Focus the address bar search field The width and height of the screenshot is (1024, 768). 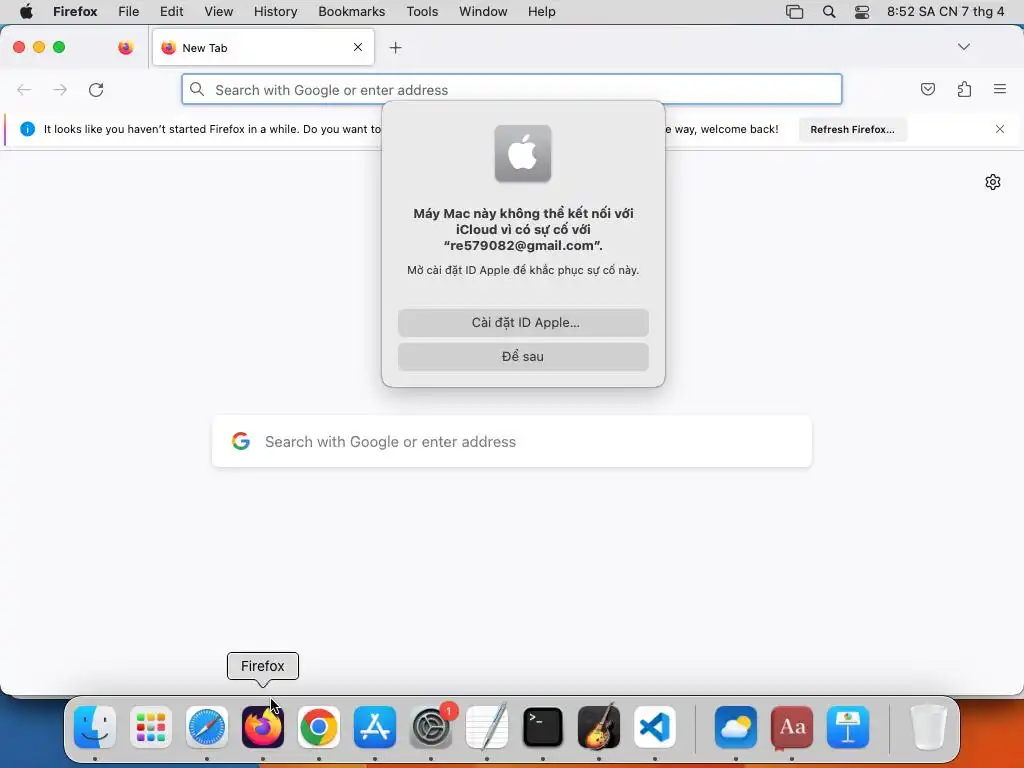pos(512,89)
